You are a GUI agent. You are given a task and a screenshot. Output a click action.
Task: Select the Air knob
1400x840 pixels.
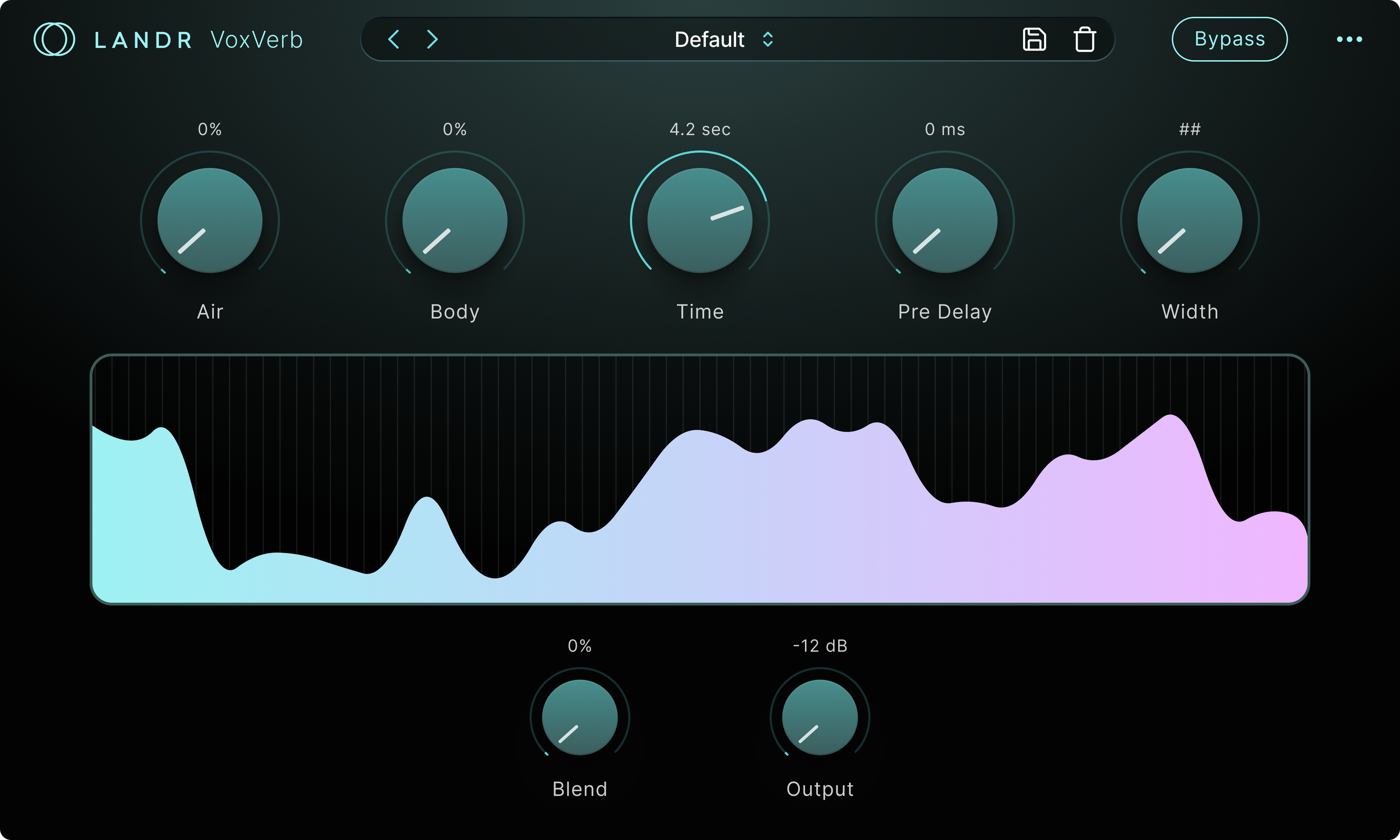coord(209,221)
